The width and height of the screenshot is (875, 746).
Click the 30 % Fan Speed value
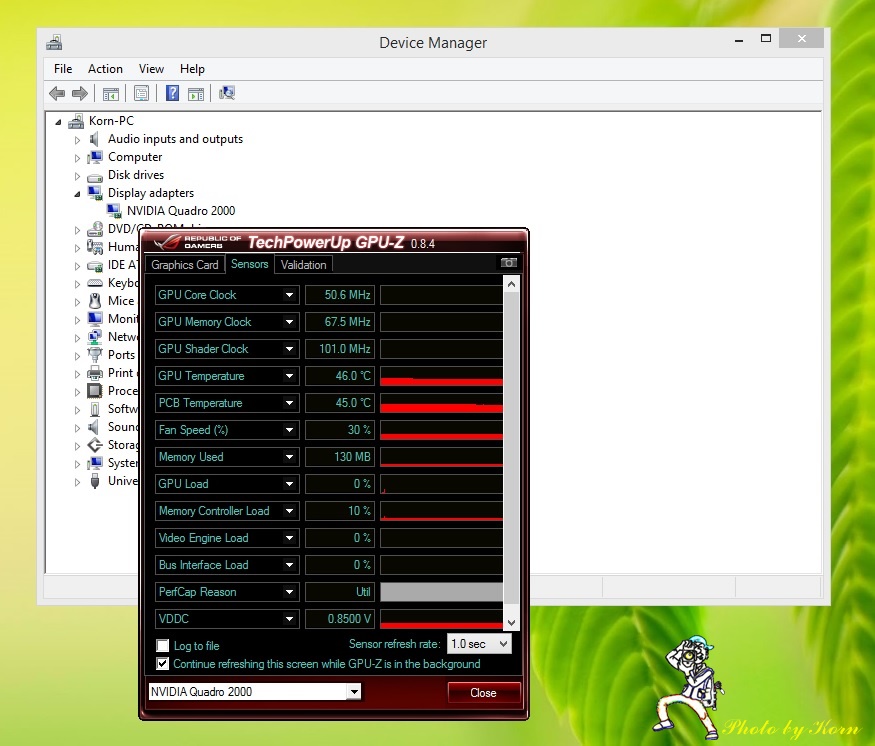340,430
